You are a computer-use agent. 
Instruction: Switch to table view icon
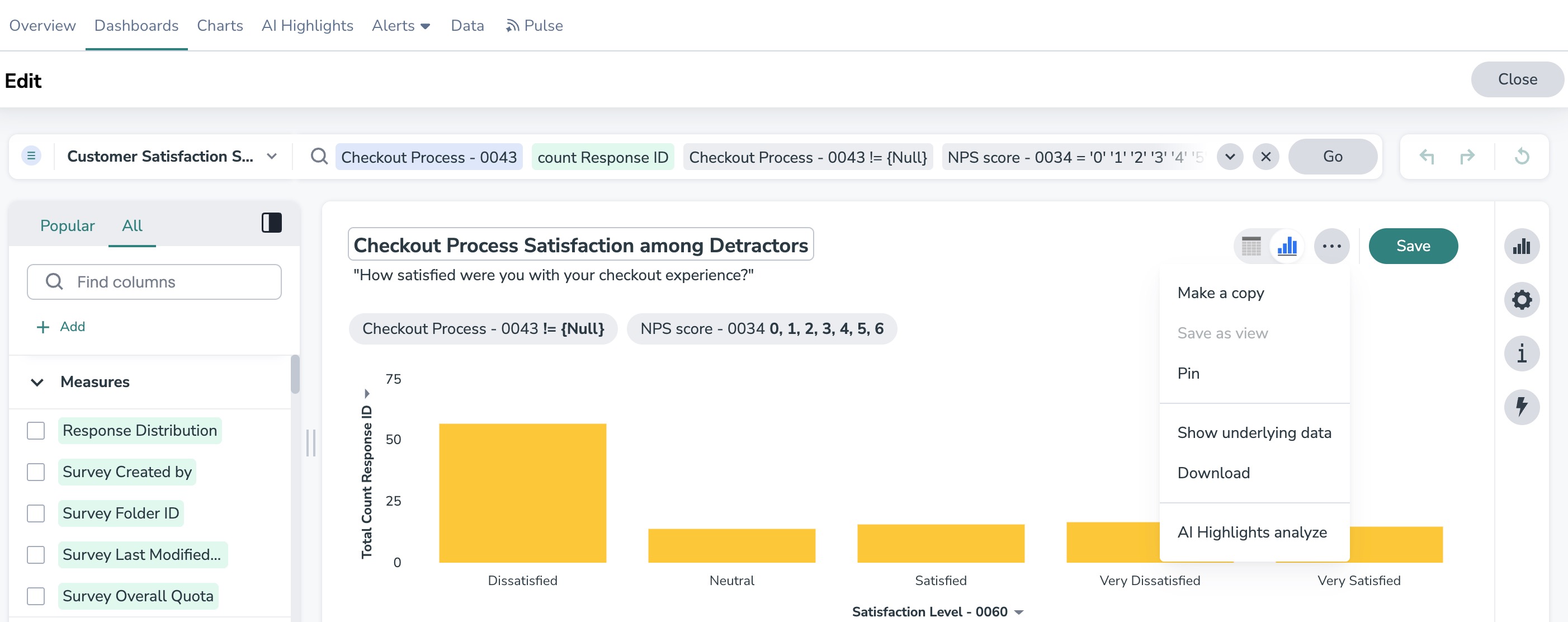(x=1251, y=246)
